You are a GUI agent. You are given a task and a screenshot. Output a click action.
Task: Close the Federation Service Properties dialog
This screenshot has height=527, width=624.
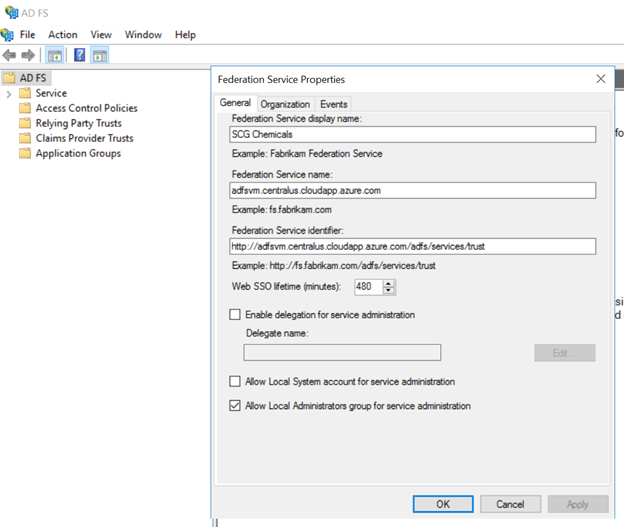pos(601,79)
